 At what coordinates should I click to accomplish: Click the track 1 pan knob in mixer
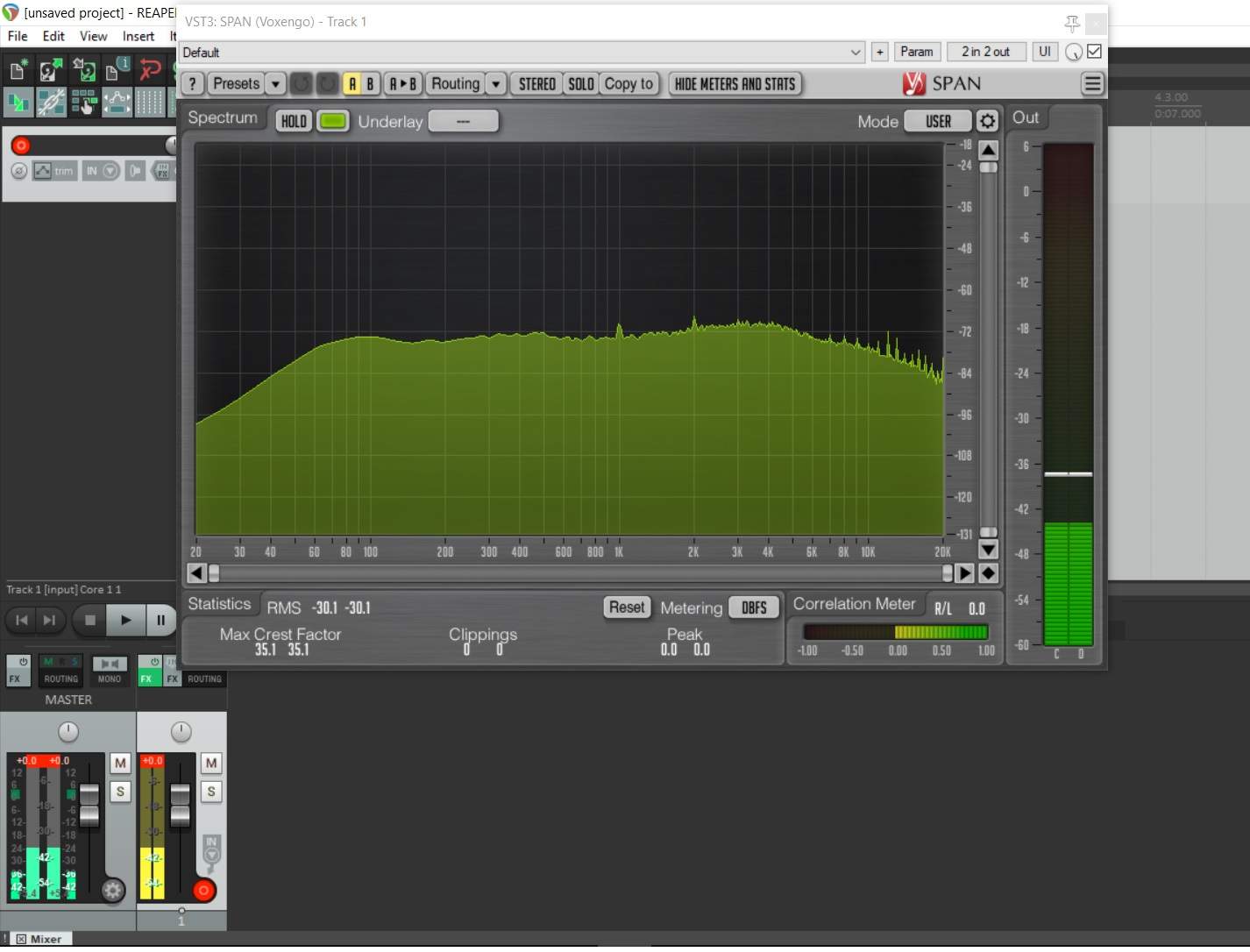pos(181,732)
